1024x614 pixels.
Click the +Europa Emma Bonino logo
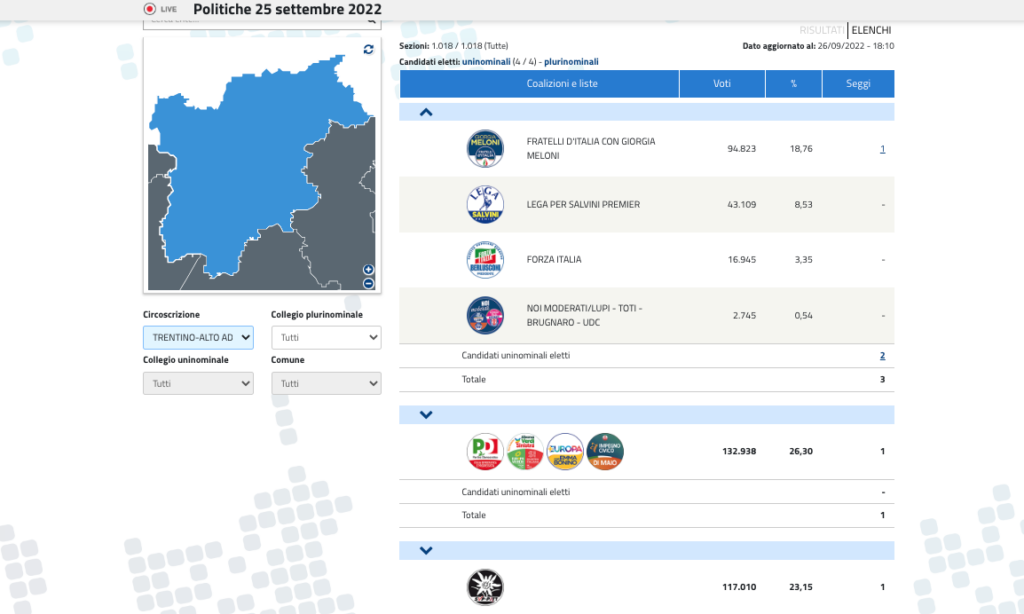(x=565, y=451)
